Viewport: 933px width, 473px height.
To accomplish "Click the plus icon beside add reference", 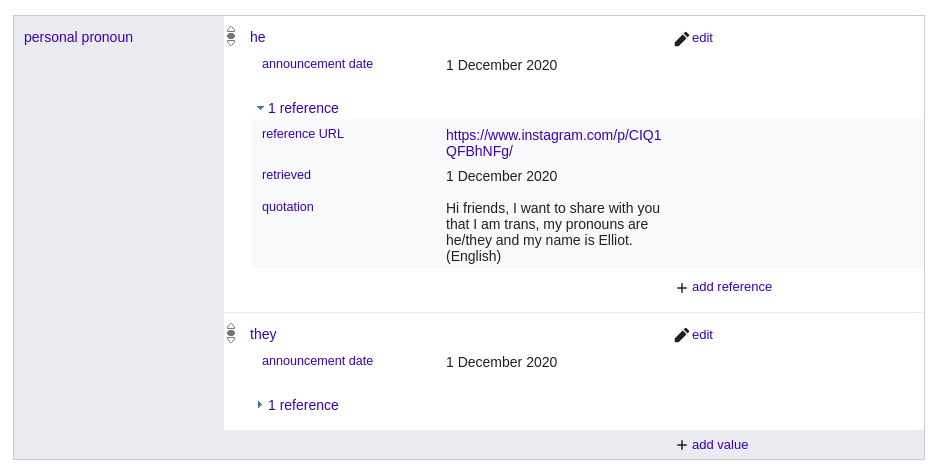I will (x=682, y=288).
